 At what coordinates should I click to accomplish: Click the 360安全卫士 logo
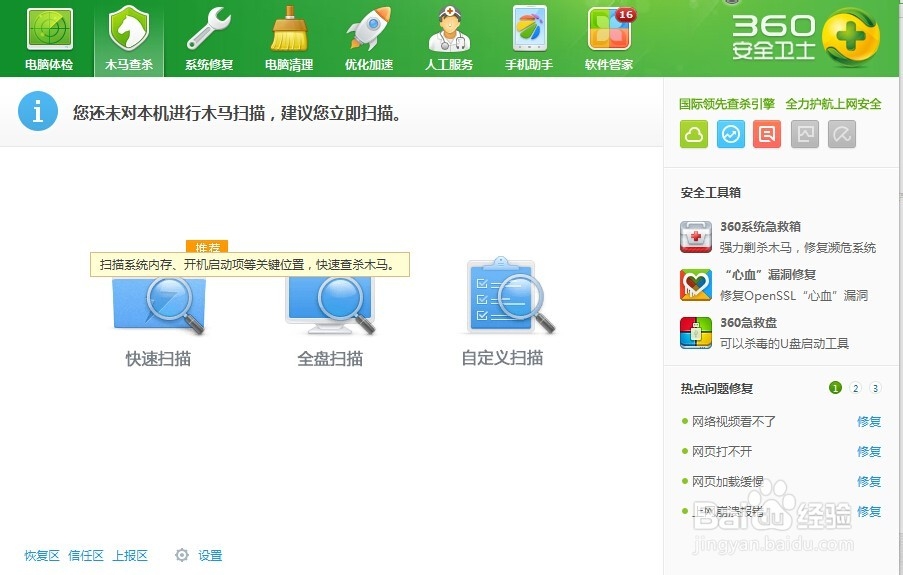coord(805,36)
